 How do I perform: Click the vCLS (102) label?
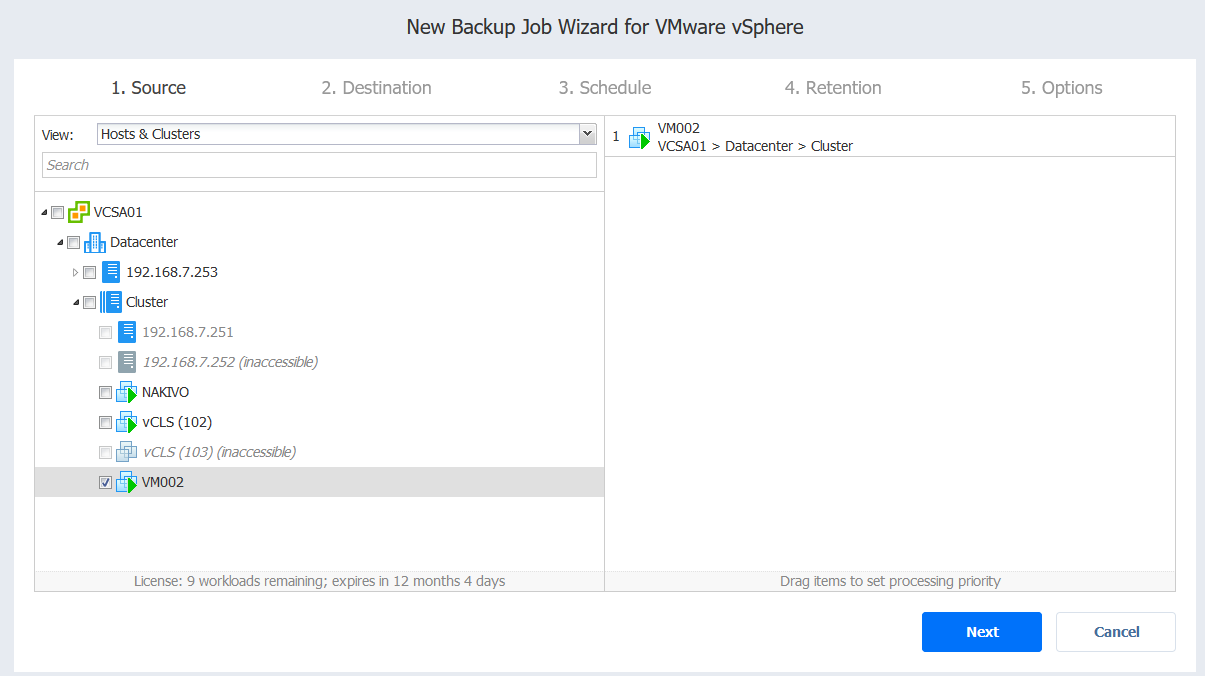(177, 422)
